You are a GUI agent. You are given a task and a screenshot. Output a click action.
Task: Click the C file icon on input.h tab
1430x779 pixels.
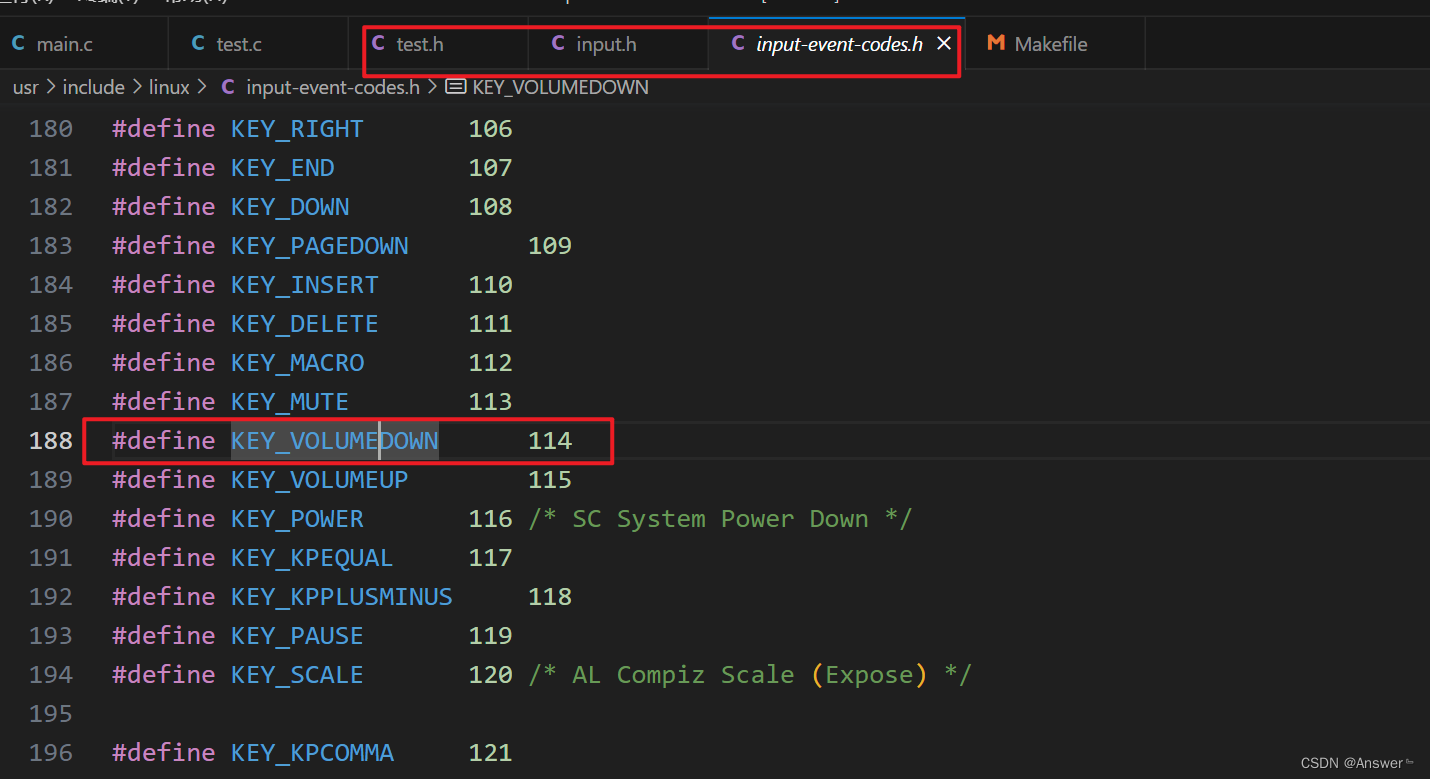(x=558, y=44)
